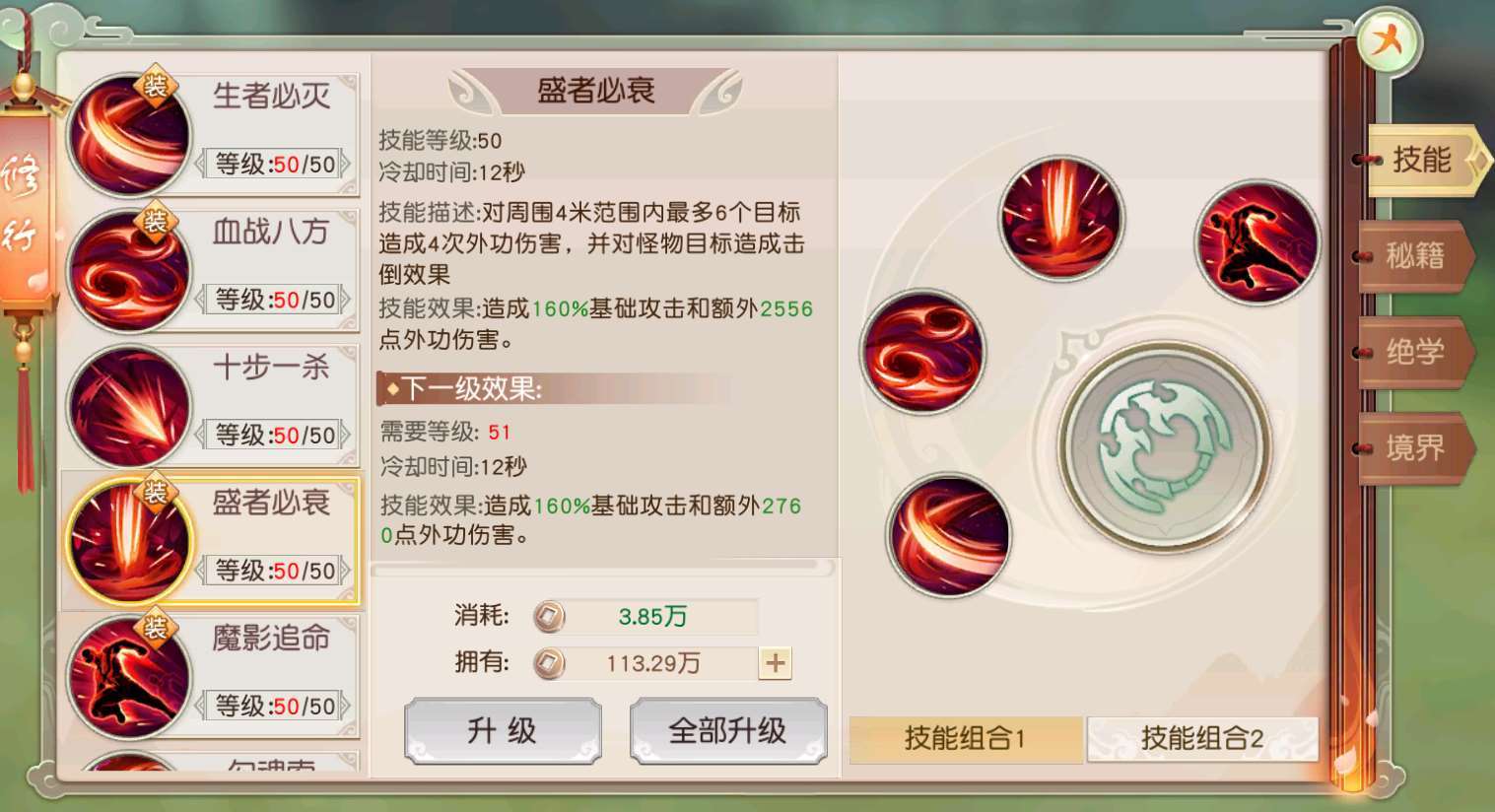Close the skill panel with top-right button
Viewport: 1495px width, 812px height.
coord(1388,41)
